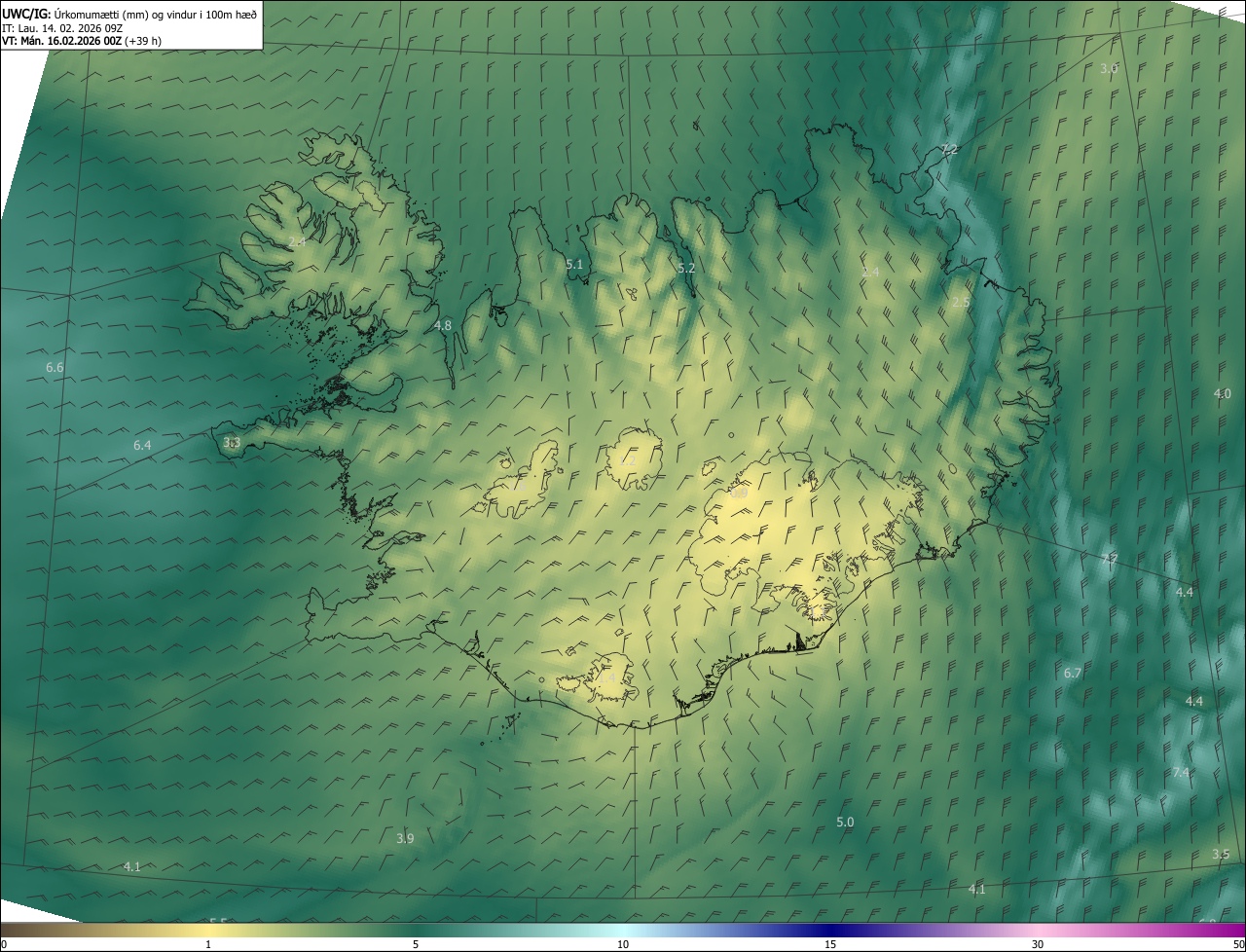Click the 7.2 precipitation value label
This screenshot has height=952, width=1246.
pos(949,149)
